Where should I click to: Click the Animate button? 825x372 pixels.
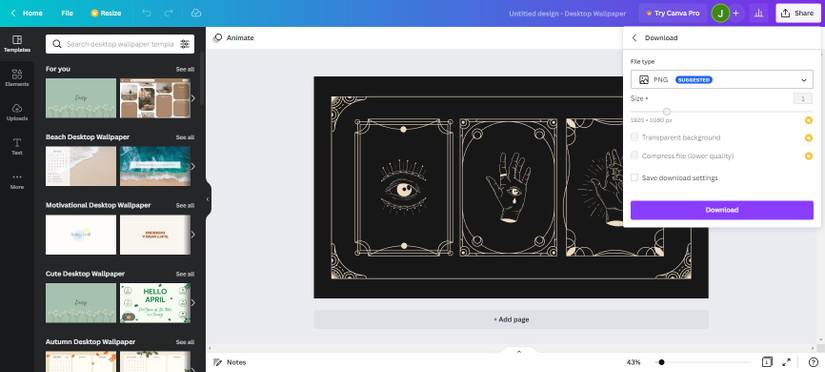[x=234, y=38]
